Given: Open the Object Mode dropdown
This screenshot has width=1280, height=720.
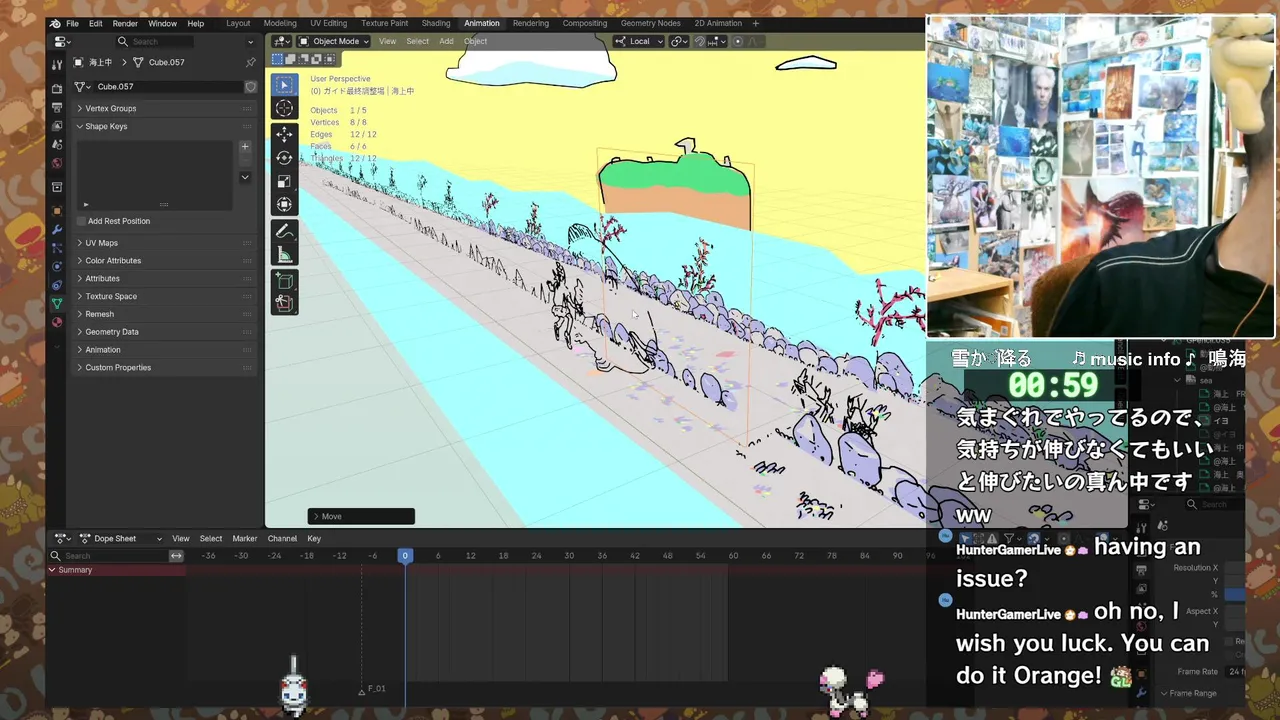Looking at the screenshot, I should (x=334, y=41).
